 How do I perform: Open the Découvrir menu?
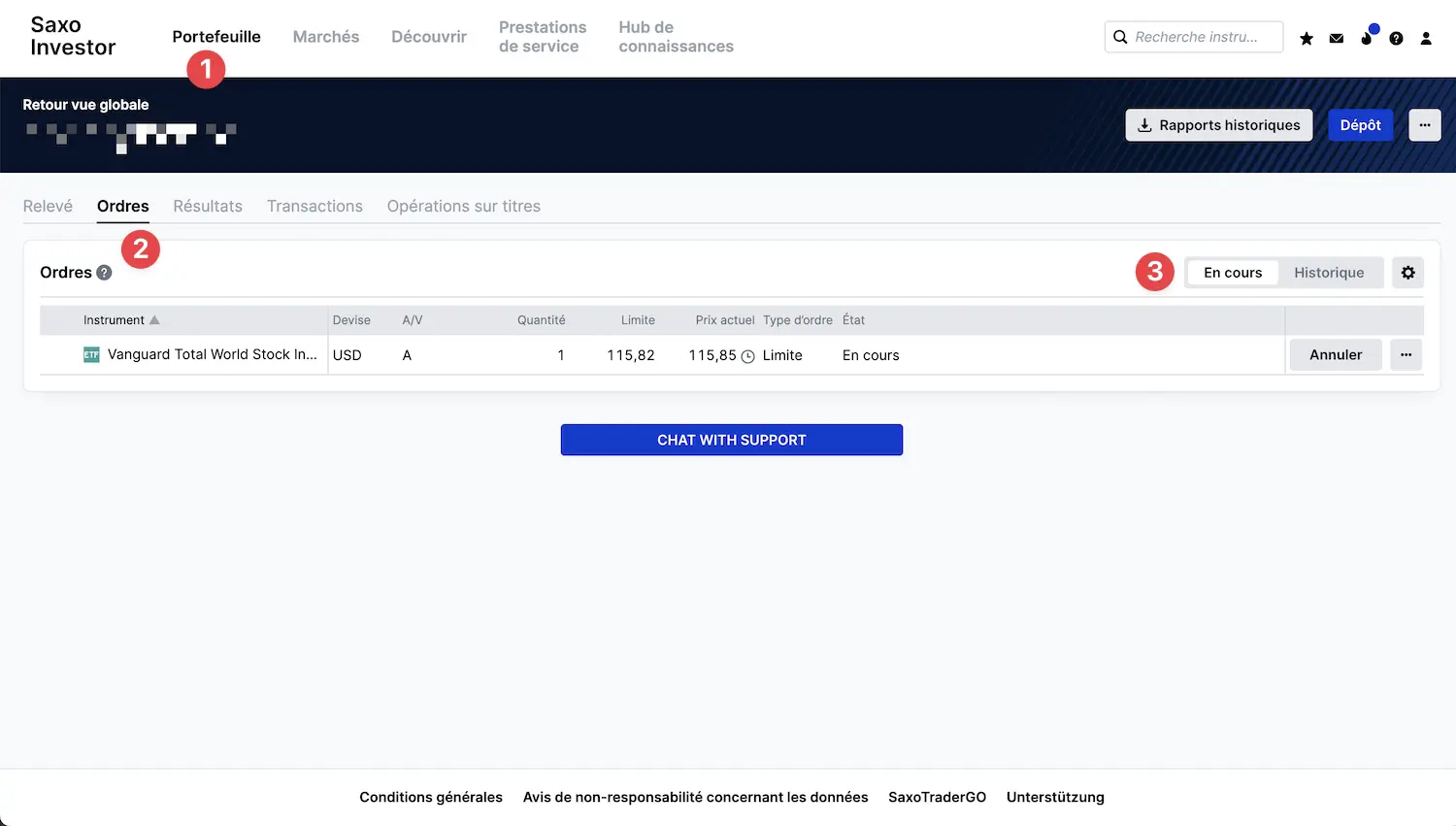tap(429, 37)
